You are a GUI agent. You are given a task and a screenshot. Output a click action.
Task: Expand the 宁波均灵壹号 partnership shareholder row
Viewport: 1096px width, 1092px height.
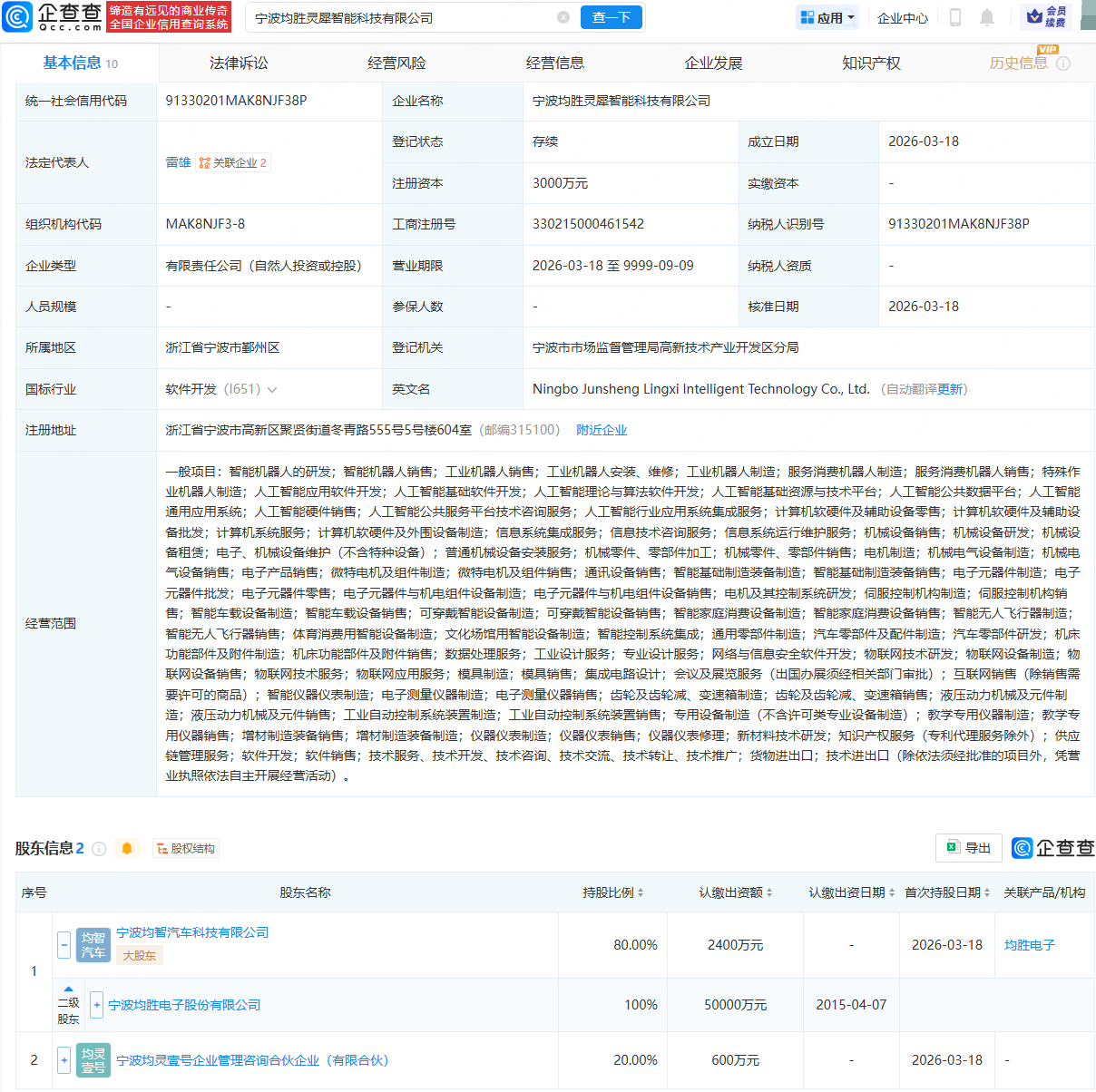click(x=64, y=1059)
